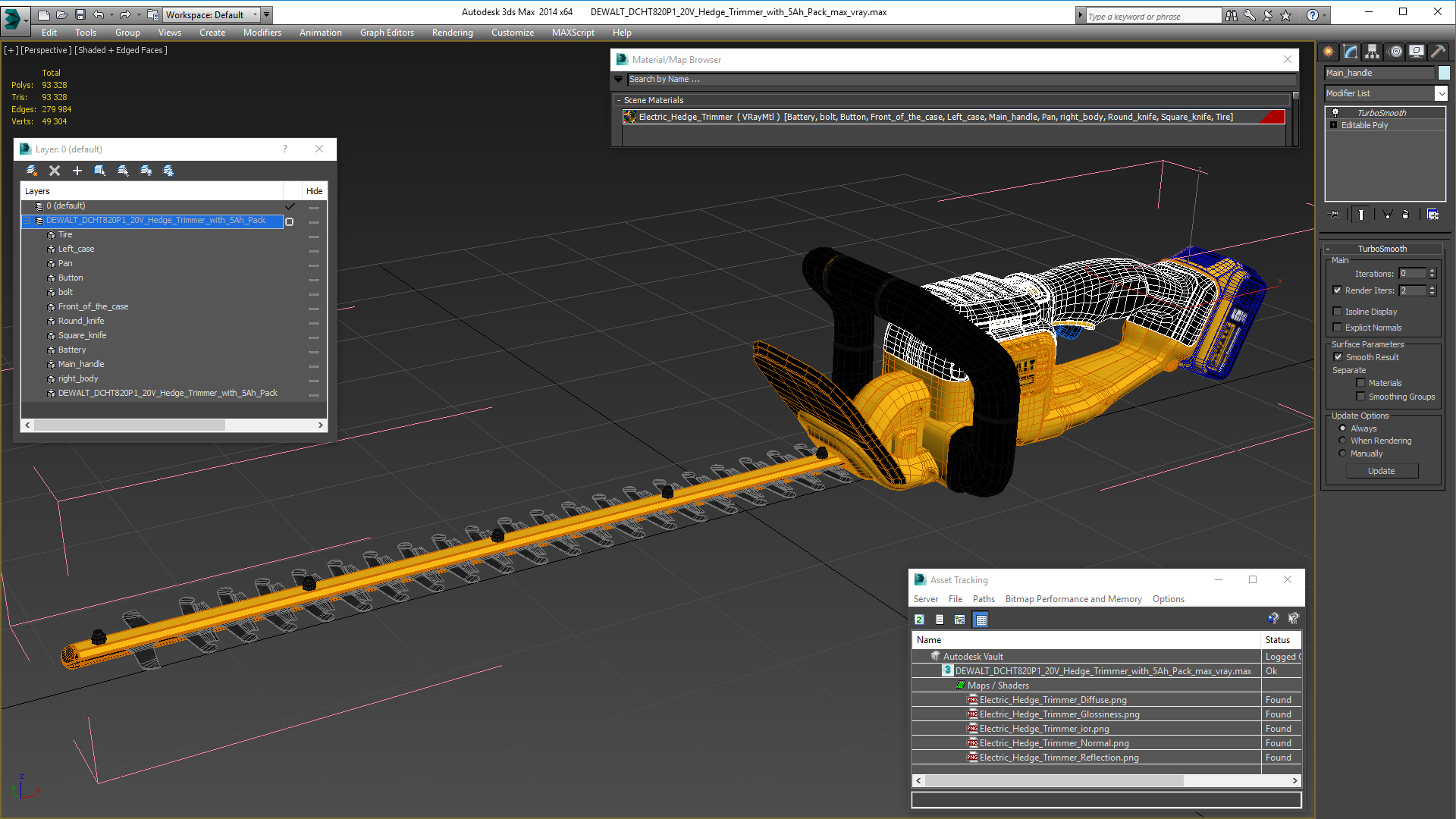This screenshot has height=819, width=1456.
Task: Toggle TurboSmooth modifier lightbulb on/off
Action: click(x=1335, y=112)
